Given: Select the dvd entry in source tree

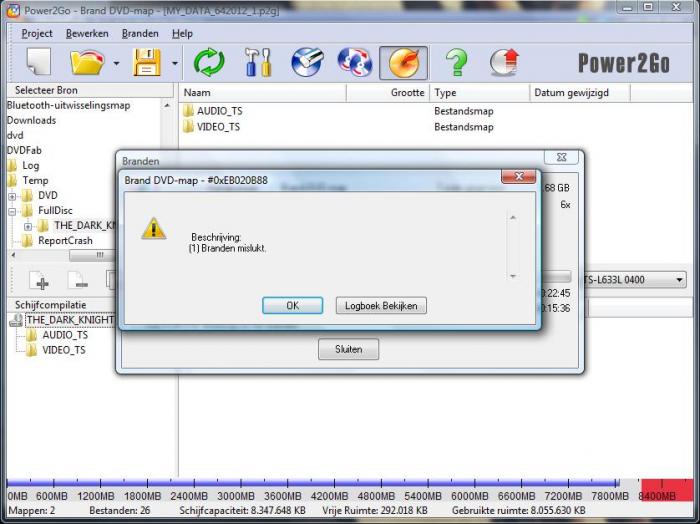Looking at the screenshot, I should pyautogui.click(x=15, y=136).
